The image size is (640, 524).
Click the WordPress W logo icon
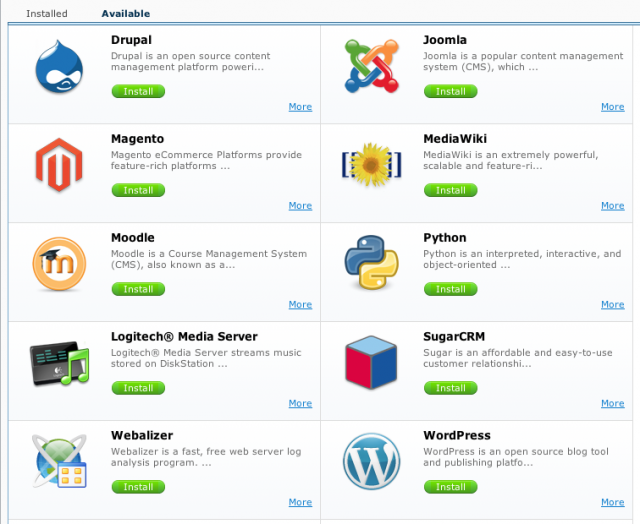371,461
